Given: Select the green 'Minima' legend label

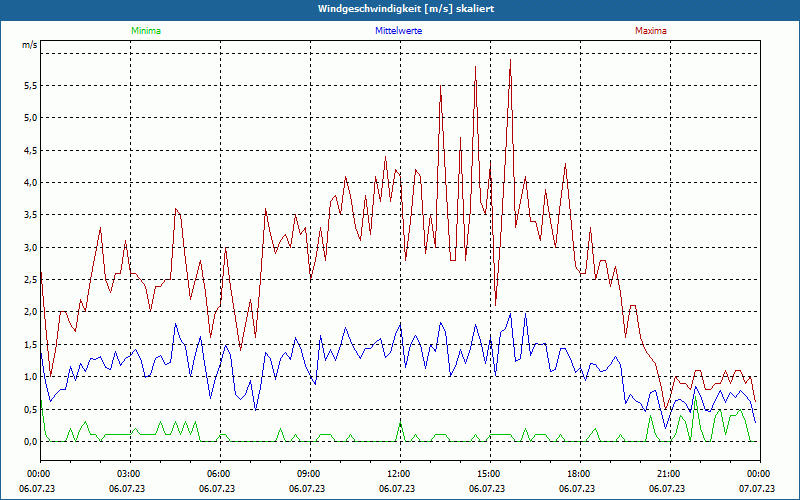Looking at the screenshot, I should click(146, 31).
